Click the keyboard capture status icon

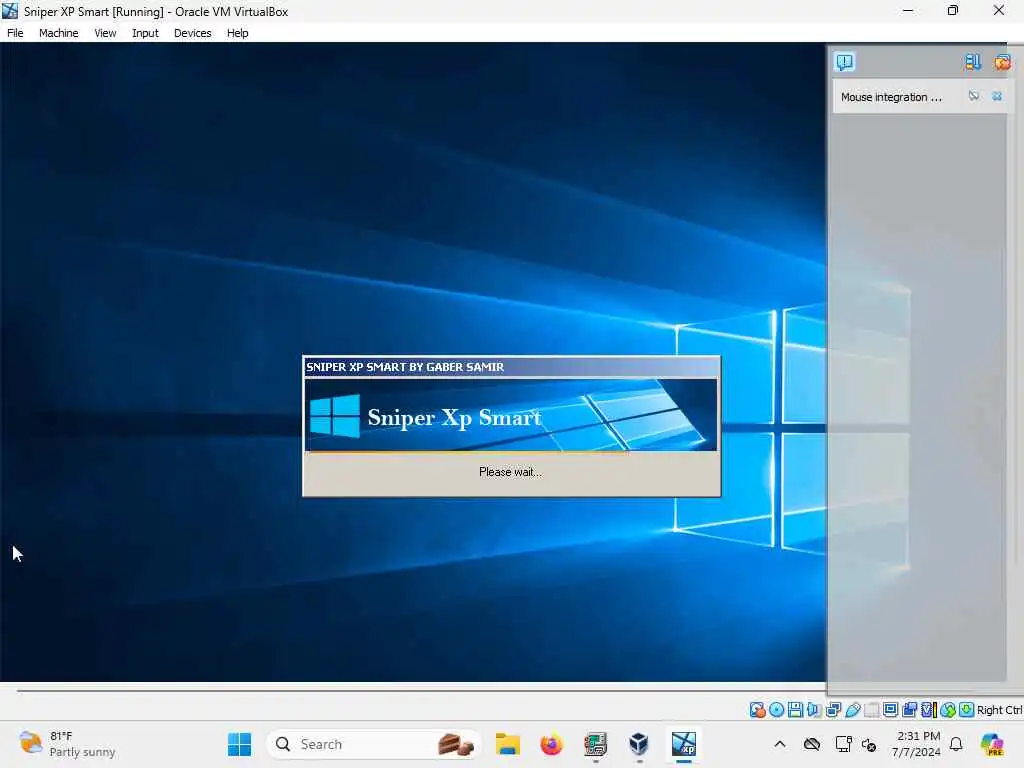click(x=967, y=710)
